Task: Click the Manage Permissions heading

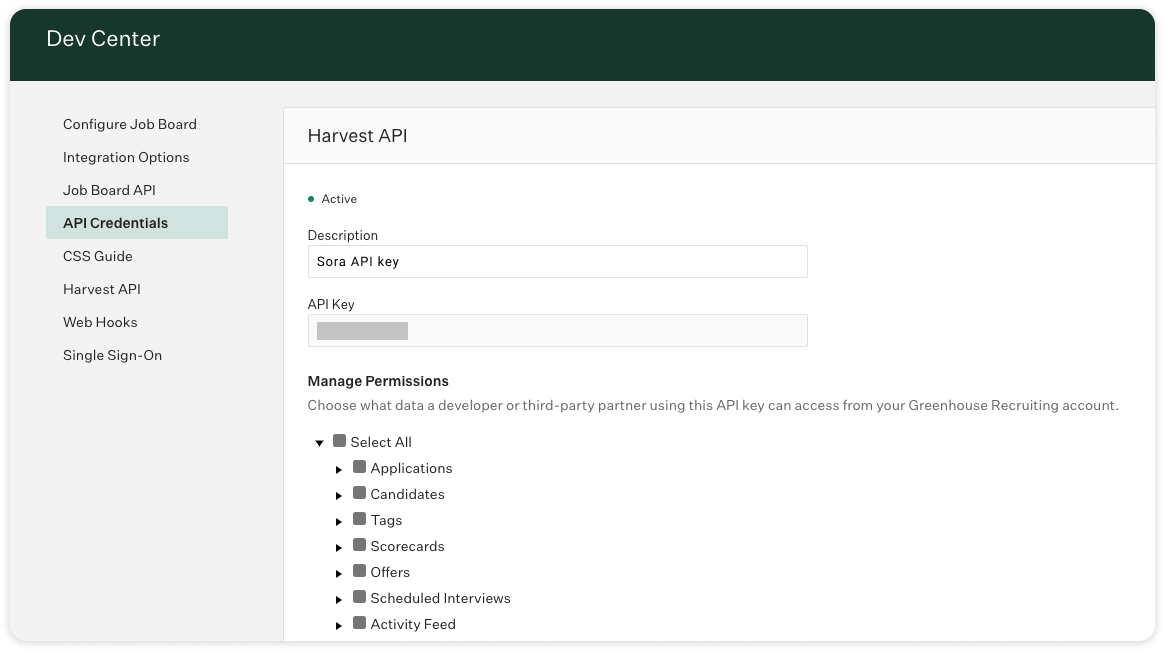Action: point(378,381)
